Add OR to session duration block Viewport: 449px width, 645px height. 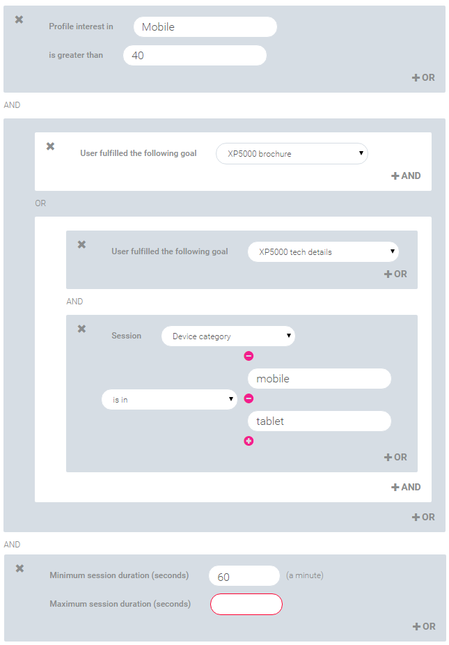click(424, 626)
